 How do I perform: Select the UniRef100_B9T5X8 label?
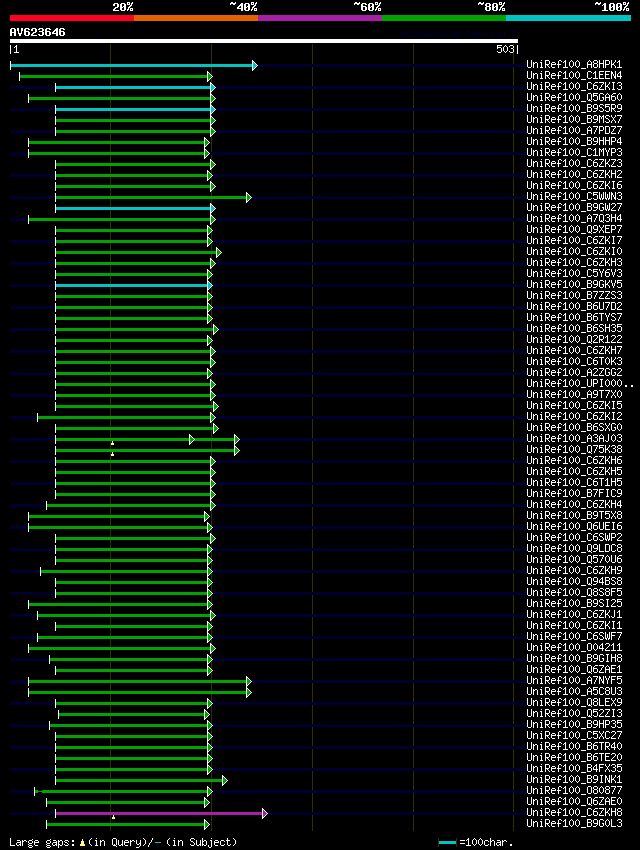574,516
